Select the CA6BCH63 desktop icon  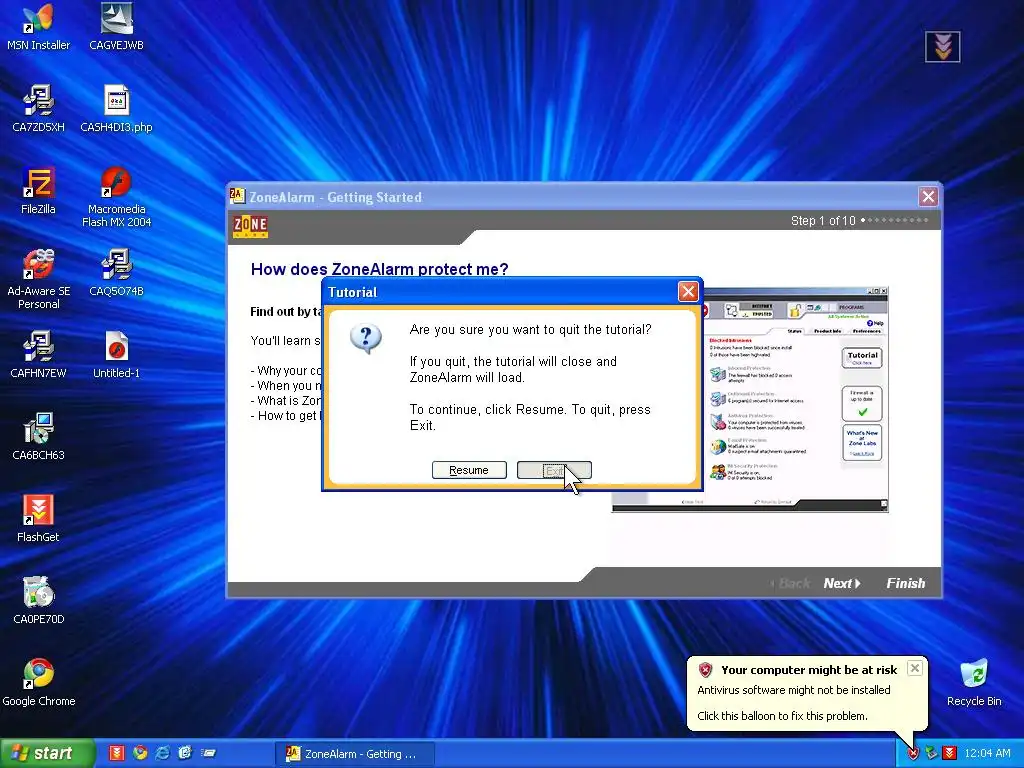pyautogui.click(x=38, y=437)
